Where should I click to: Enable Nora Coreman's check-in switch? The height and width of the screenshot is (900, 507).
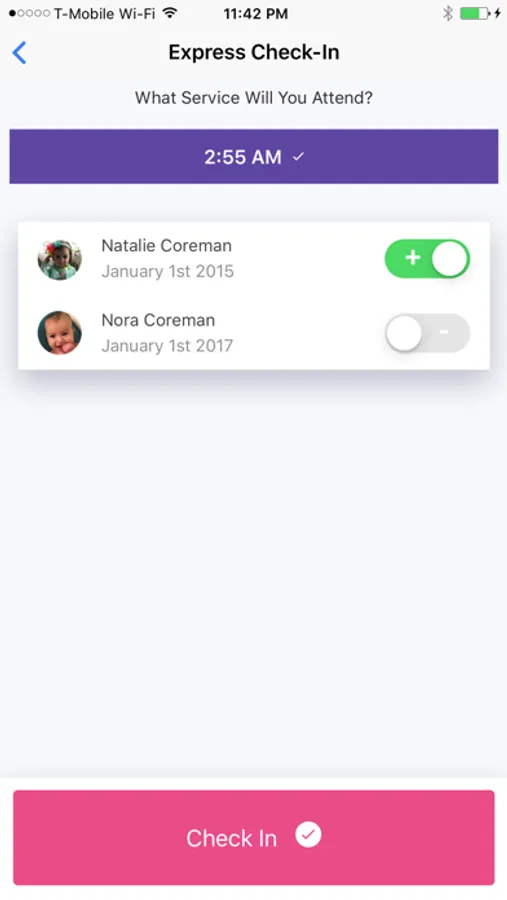tap(427, 333)
